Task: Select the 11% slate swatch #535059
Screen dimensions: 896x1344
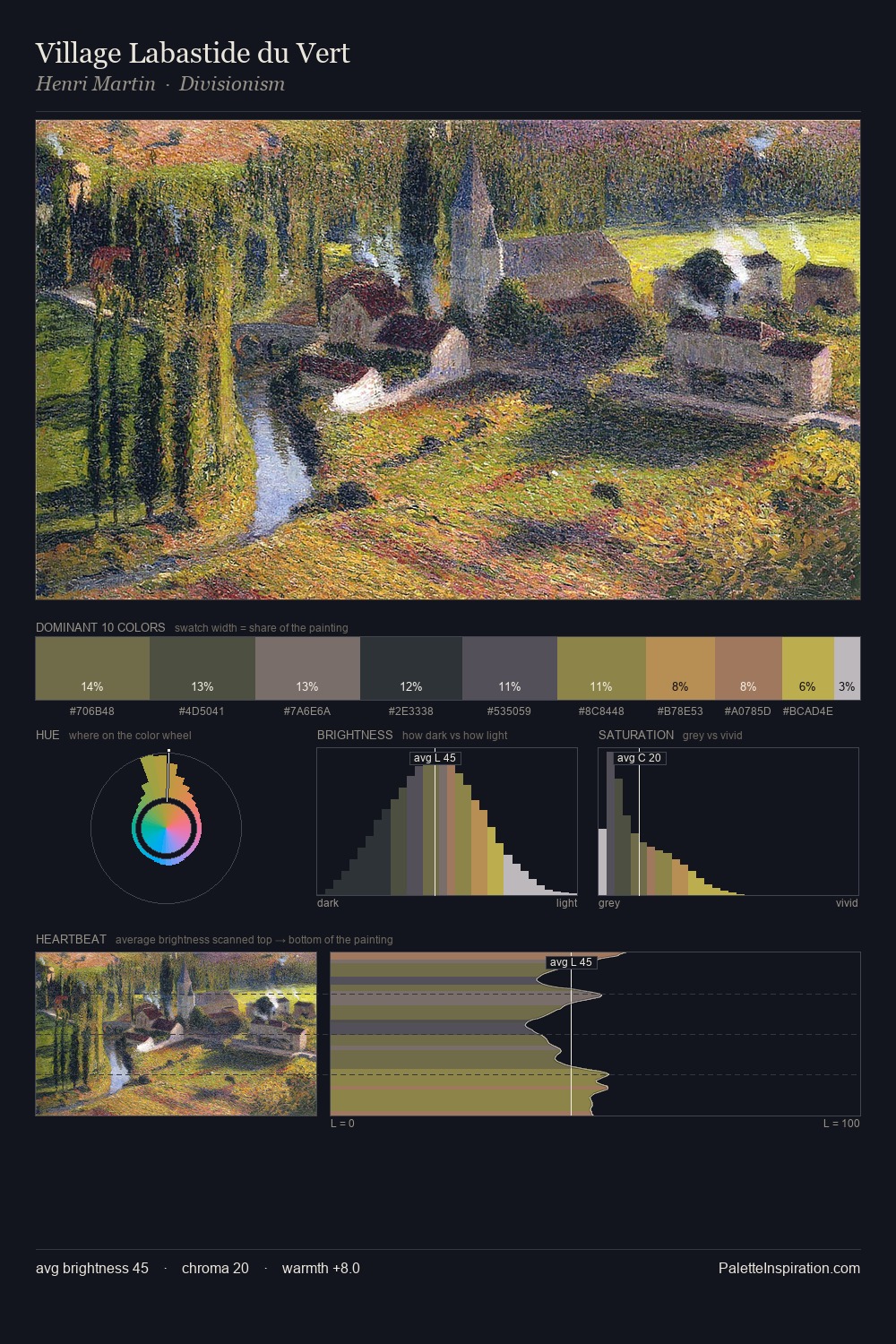Action: pyautogui.click(x=510, y=668)
